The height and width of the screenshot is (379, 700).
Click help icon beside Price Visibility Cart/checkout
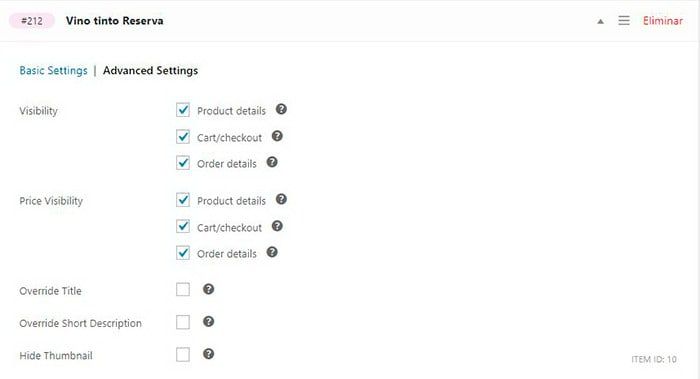277,226
